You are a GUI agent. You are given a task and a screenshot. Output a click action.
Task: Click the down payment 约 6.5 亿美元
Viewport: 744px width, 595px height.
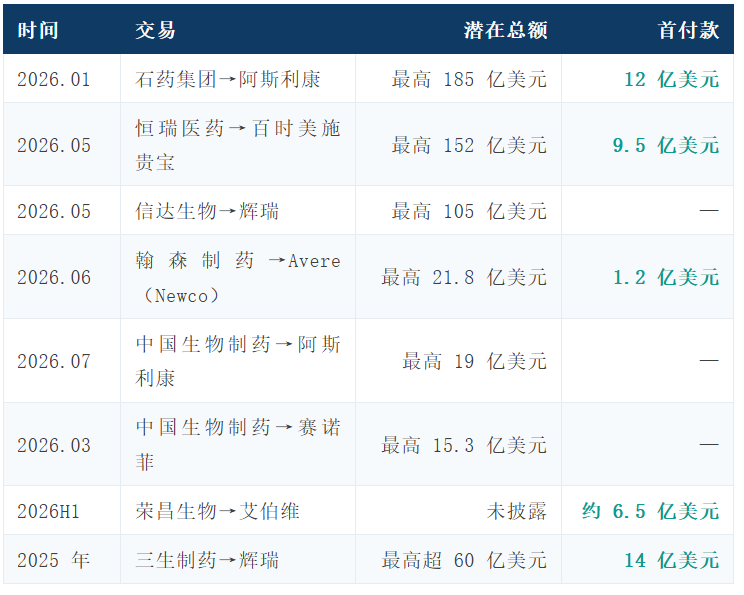click(651, 511)
